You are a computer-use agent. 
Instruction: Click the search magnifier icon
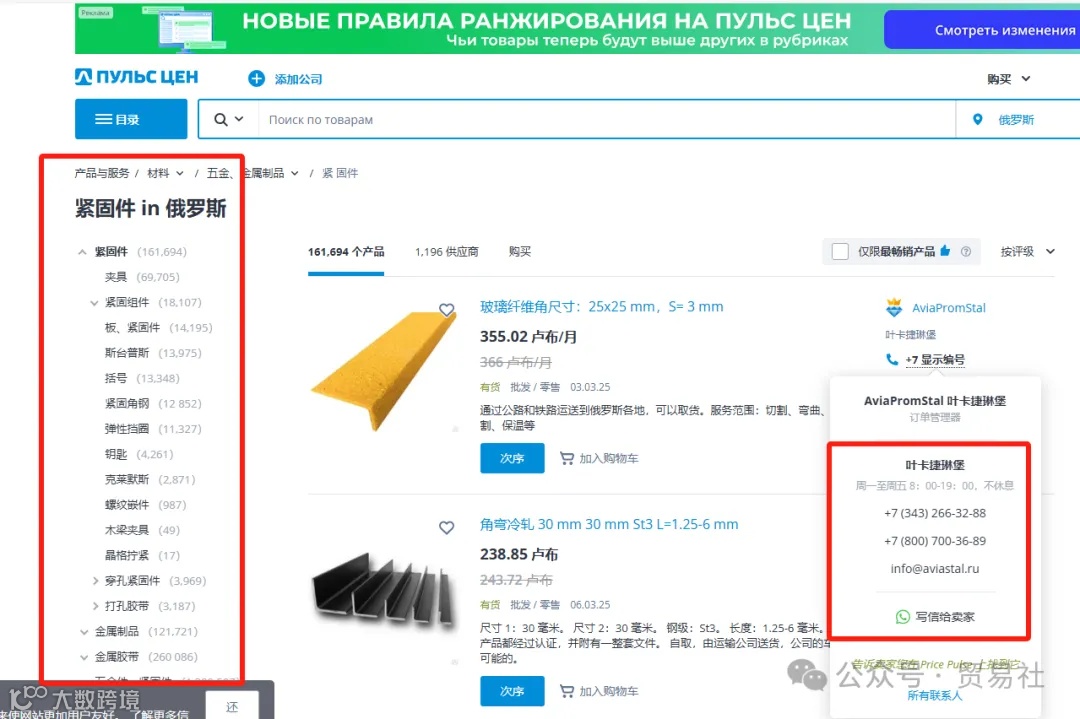220,120
